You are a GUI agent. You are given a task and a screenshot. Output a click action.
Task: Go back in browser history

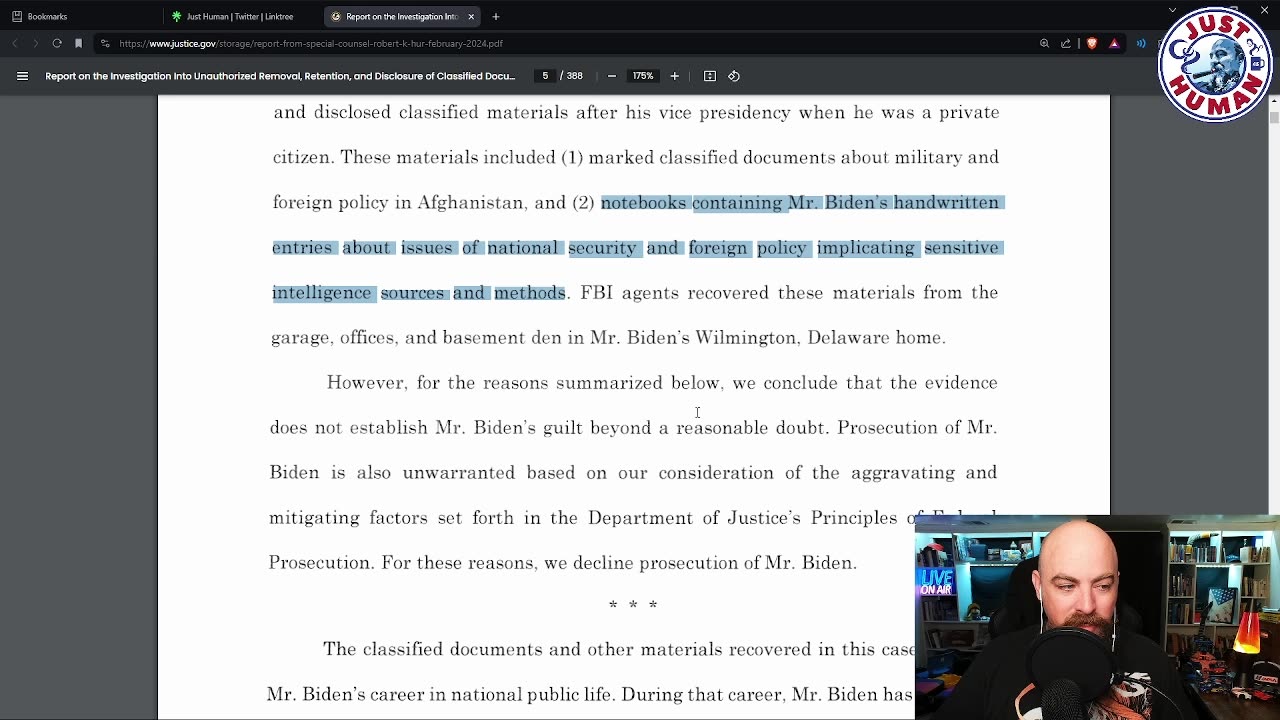(x=15, y=43)
